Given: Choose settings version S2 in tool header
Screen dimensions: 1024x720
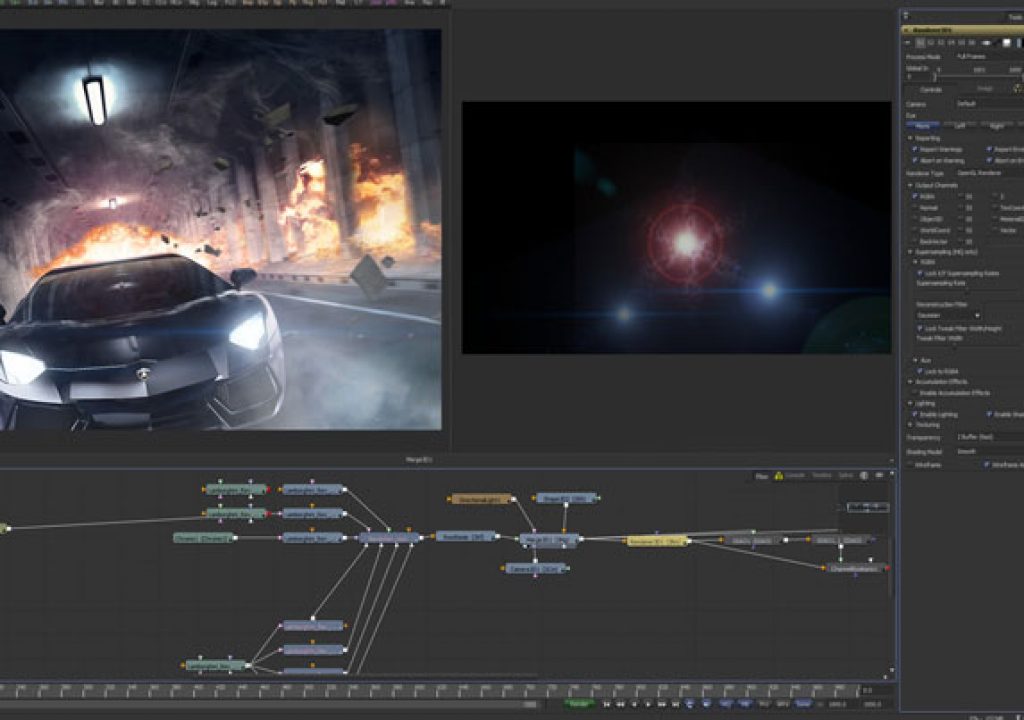Looking at the screenshot, I should [931, 43].
